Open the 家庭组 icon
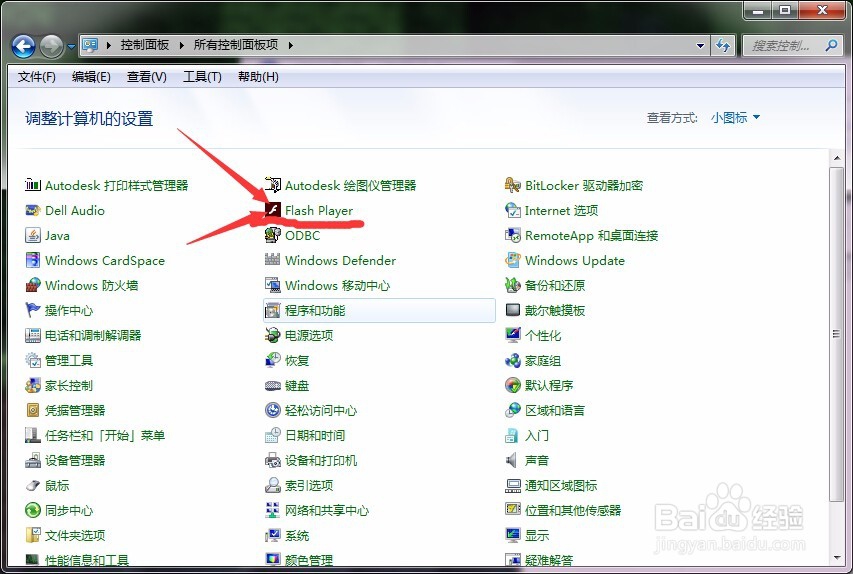Image resolution: width=853 pixels, height=574 pixels. coord(512,360)
